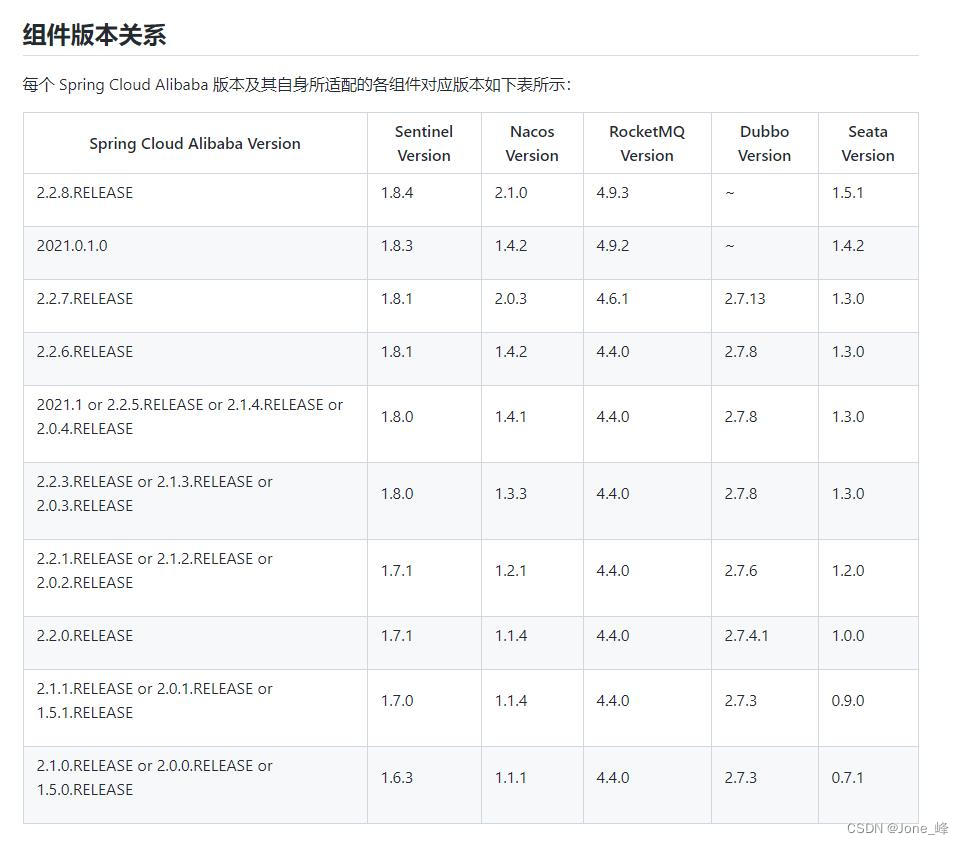Click the 2.2.7.RELEASE row label

point(85,298)
